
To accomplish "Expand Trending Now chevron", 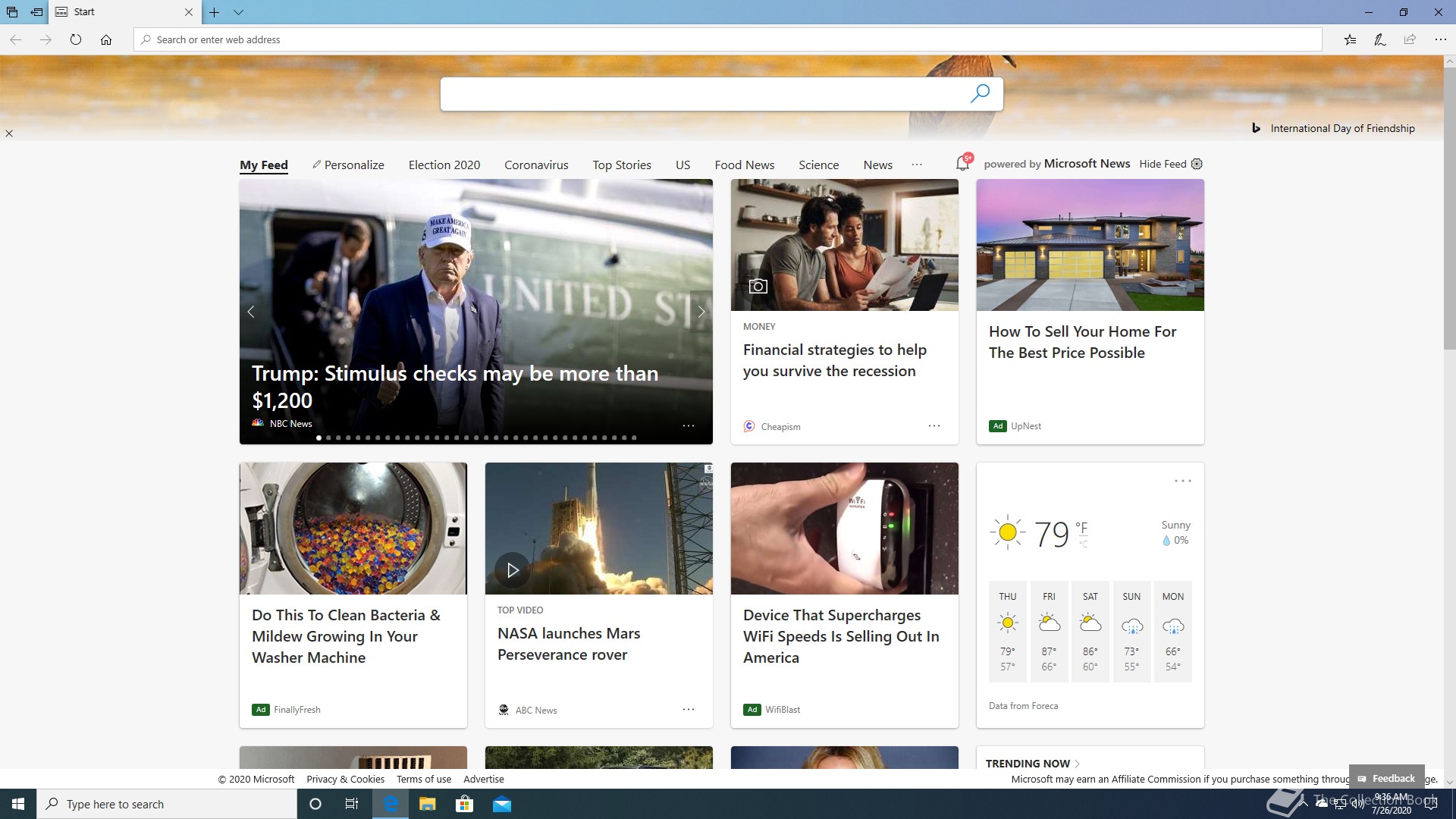I will [x=1078, y=764].
